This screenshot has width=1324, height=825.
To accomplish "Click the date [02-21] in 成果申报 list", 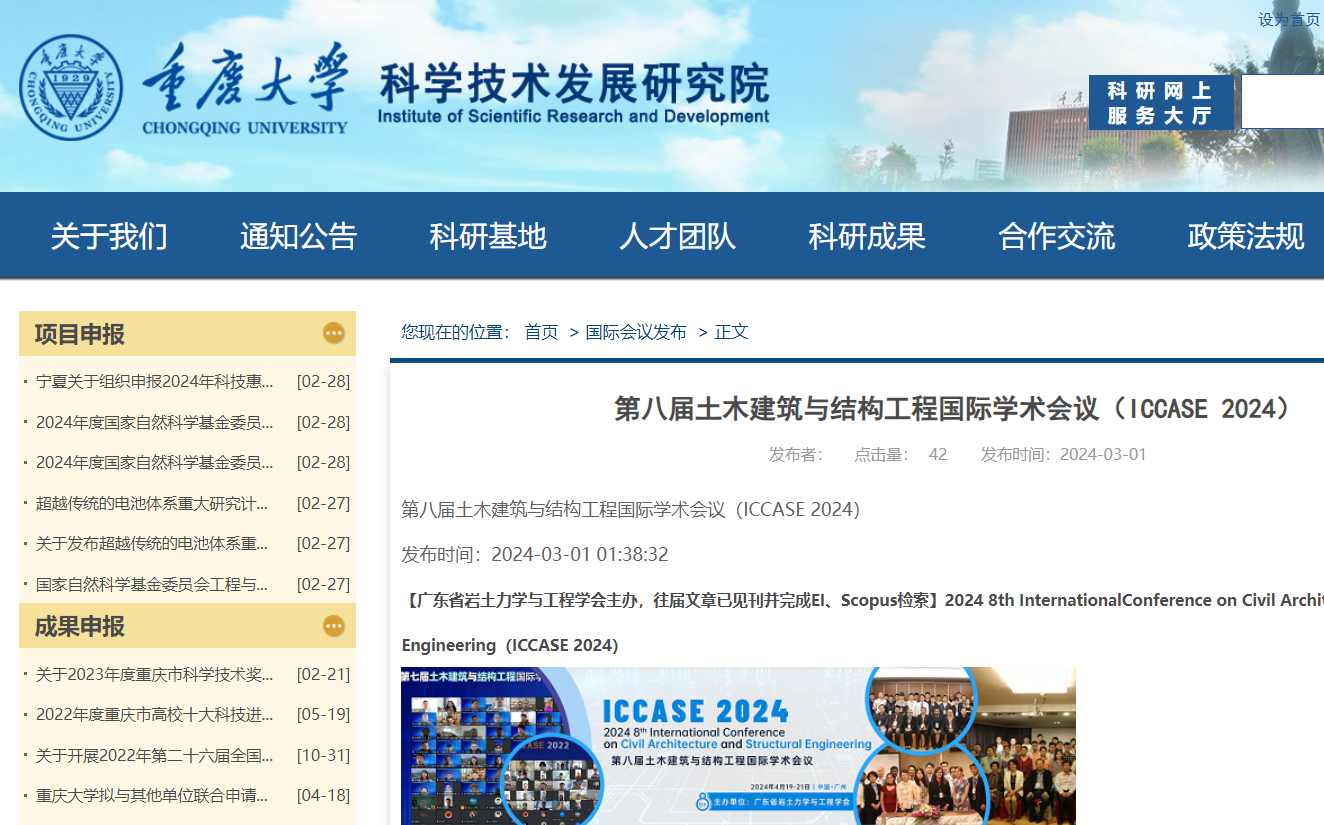I will 323,674.
